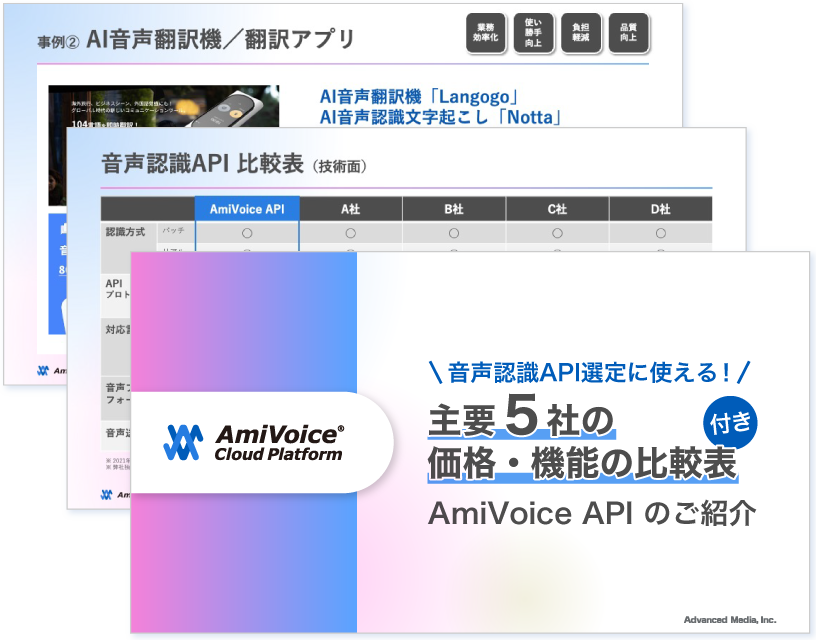This screenshot has width=816, height=640.
Task: Select the C社 column header
Action: click(557, 209)
